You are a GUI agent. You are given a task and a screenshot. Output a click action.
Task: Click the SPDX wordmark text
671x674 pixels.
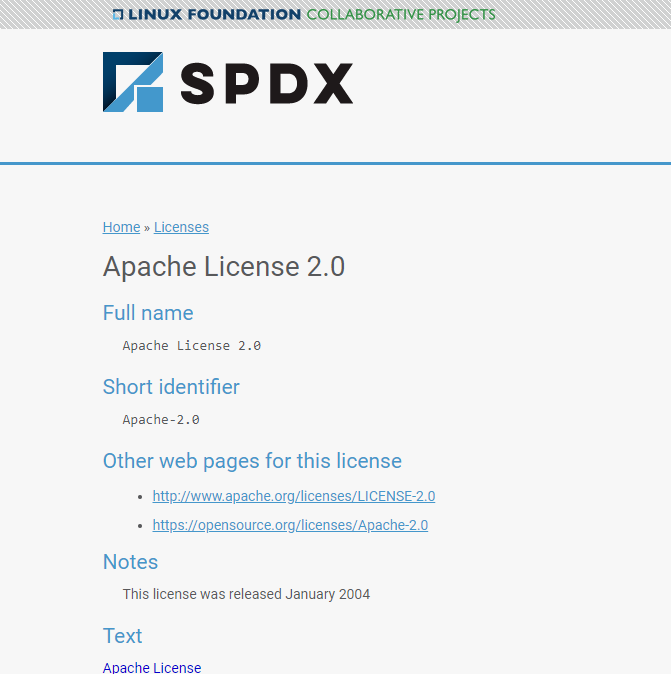(266, 83)
